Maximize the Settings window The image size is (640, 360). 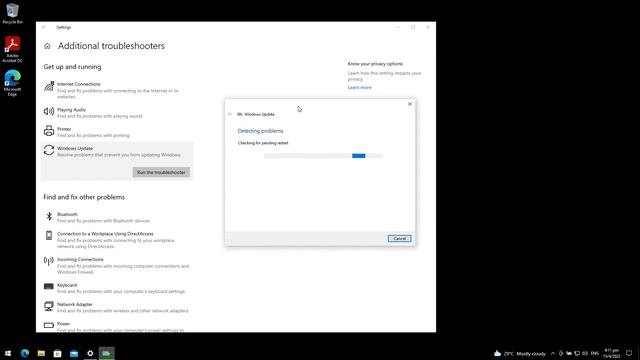[x=413, y=27]
